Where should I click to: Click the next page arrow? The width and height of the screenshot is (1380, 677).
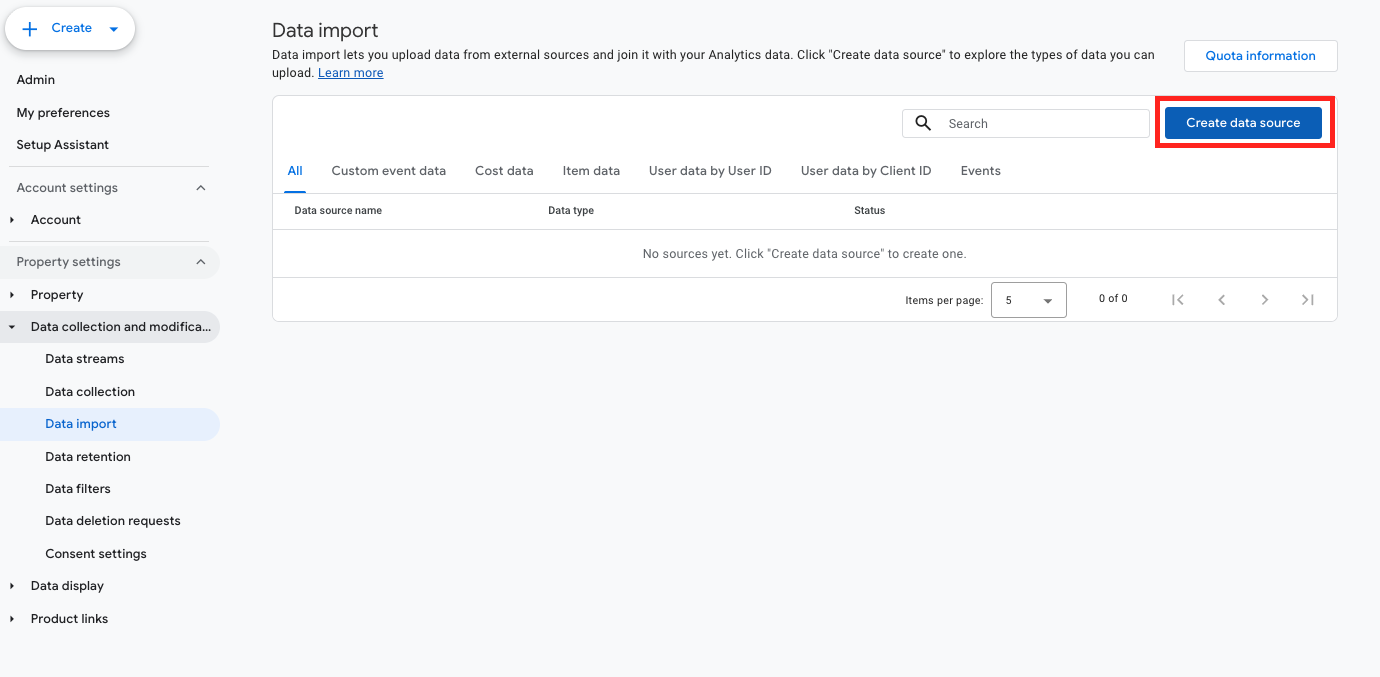pos(1264,299)
